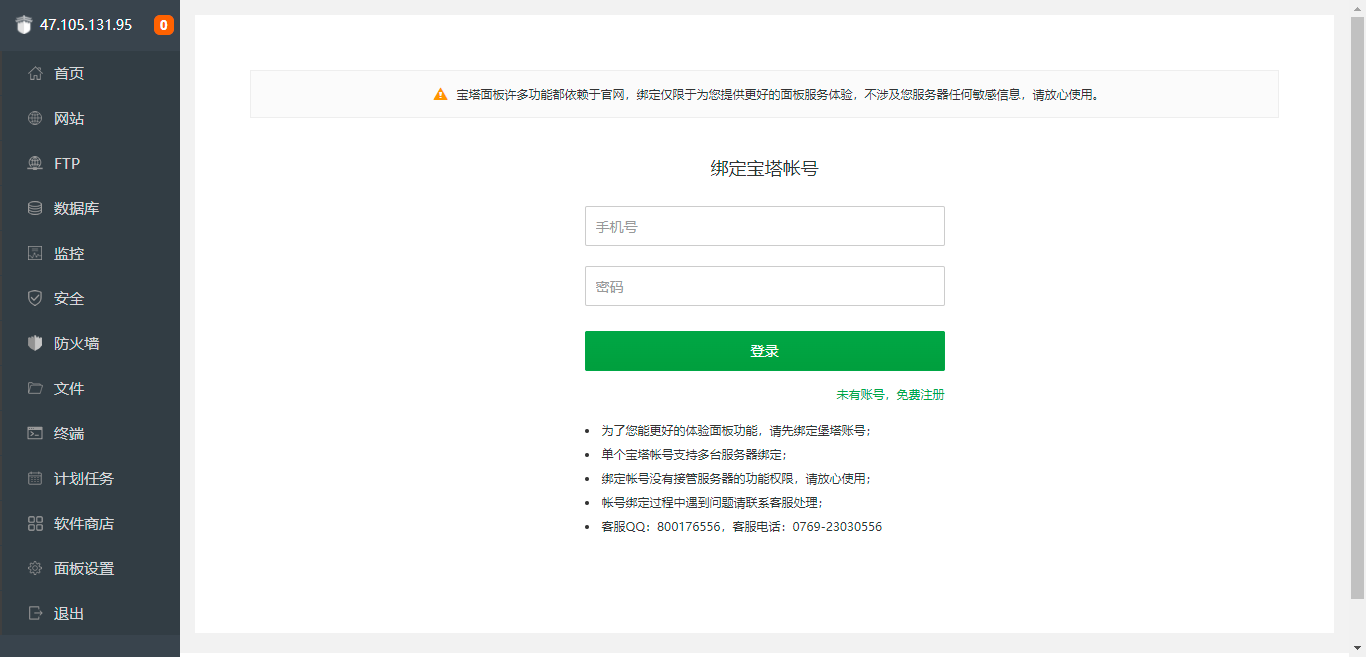Click the warning banner text about 宝塔面板

(x=779, y=95)
